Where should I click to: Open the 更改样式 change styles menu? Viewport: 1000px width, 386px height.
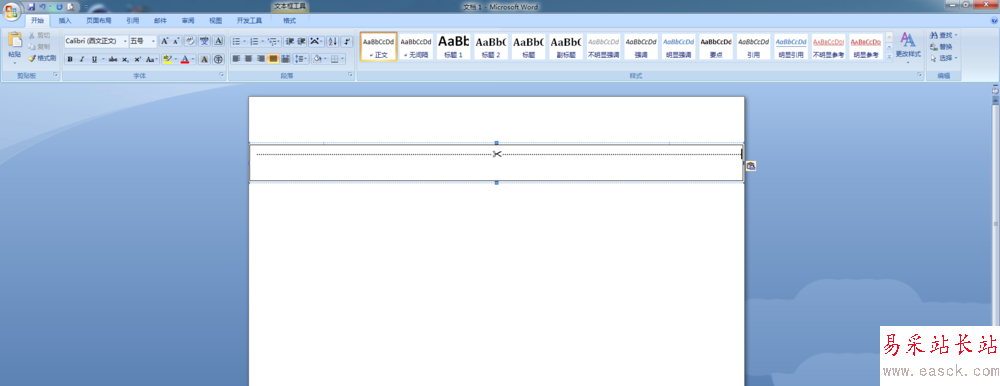click(x=908, y=48)
